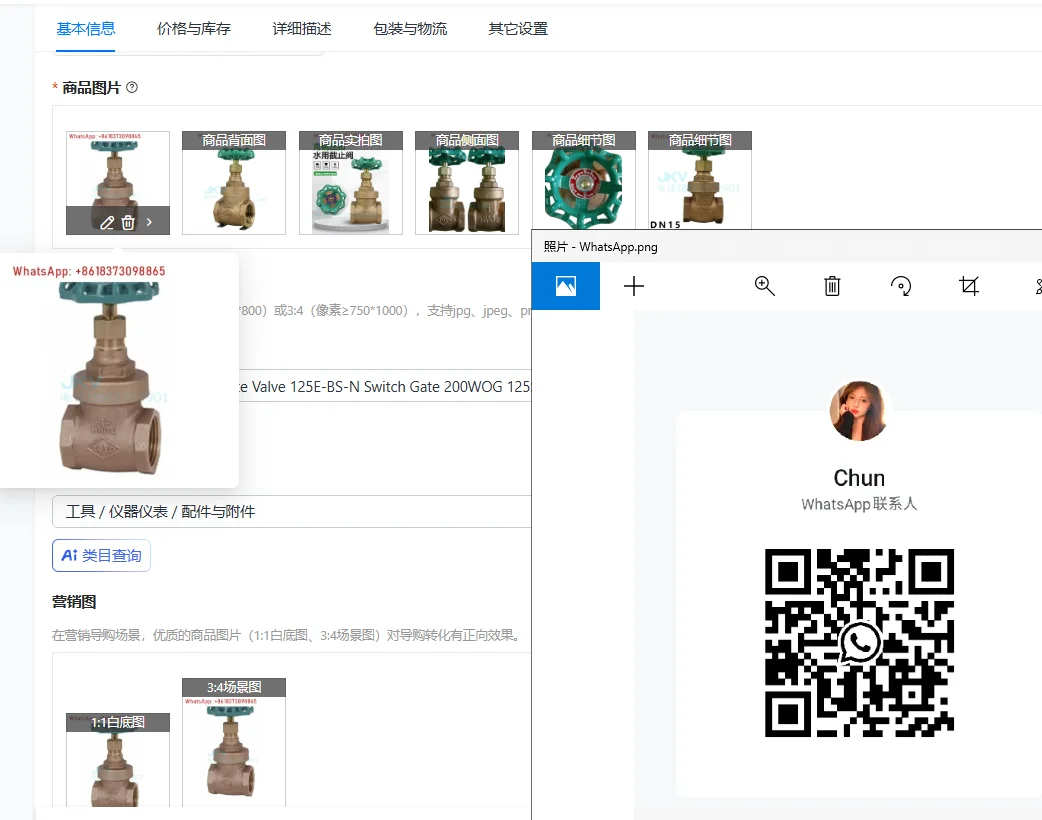This screenshot has height=820, width=1042.
Task: Select the 3:4场景图 marketing image
Action: click(x=234, y=742)
